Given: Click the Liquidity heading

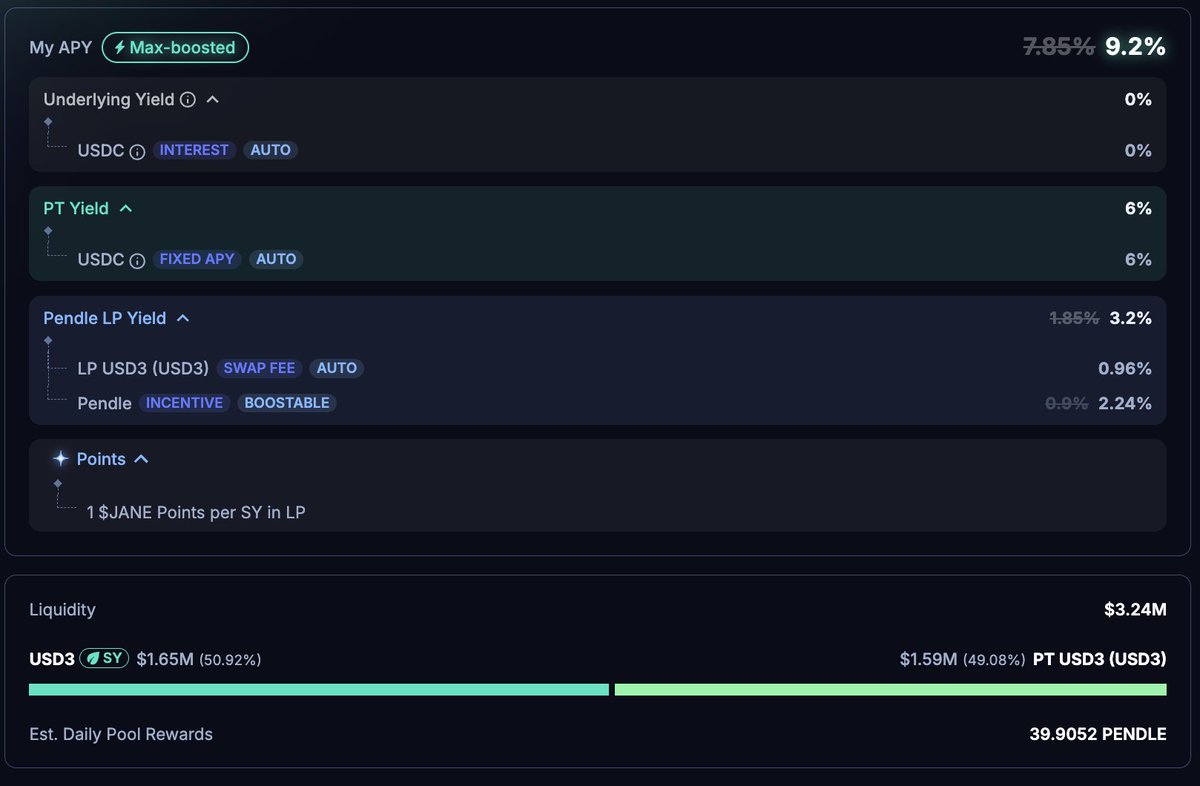Looking at the screenshot, I should pyautogui.click(x=63, y=609).
